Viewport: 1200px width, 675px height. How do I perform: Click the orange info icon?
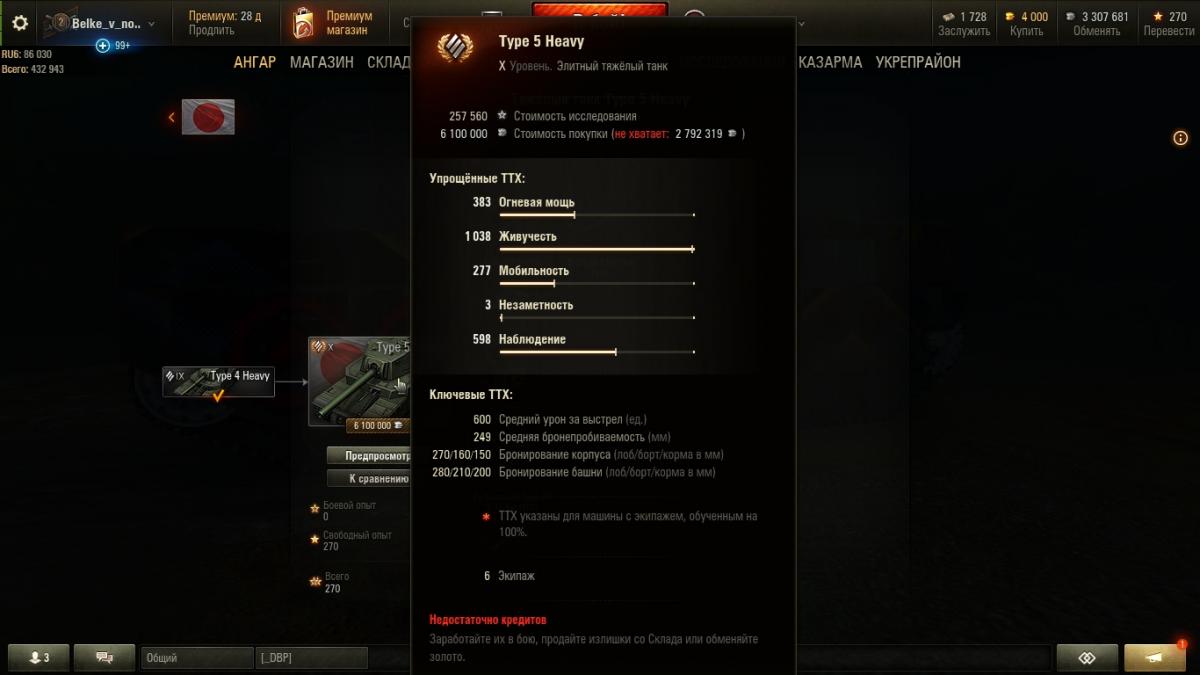click(x=1180, y=139)
